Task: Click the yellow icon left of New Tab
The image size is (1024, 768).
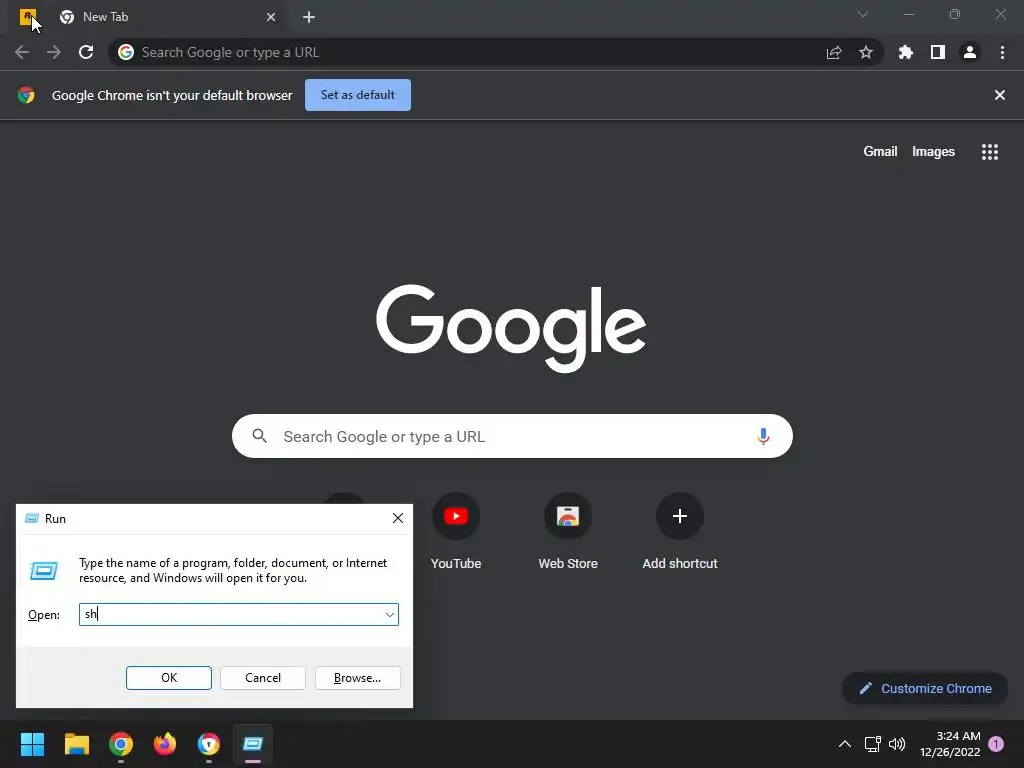Action: pos(27,17)
